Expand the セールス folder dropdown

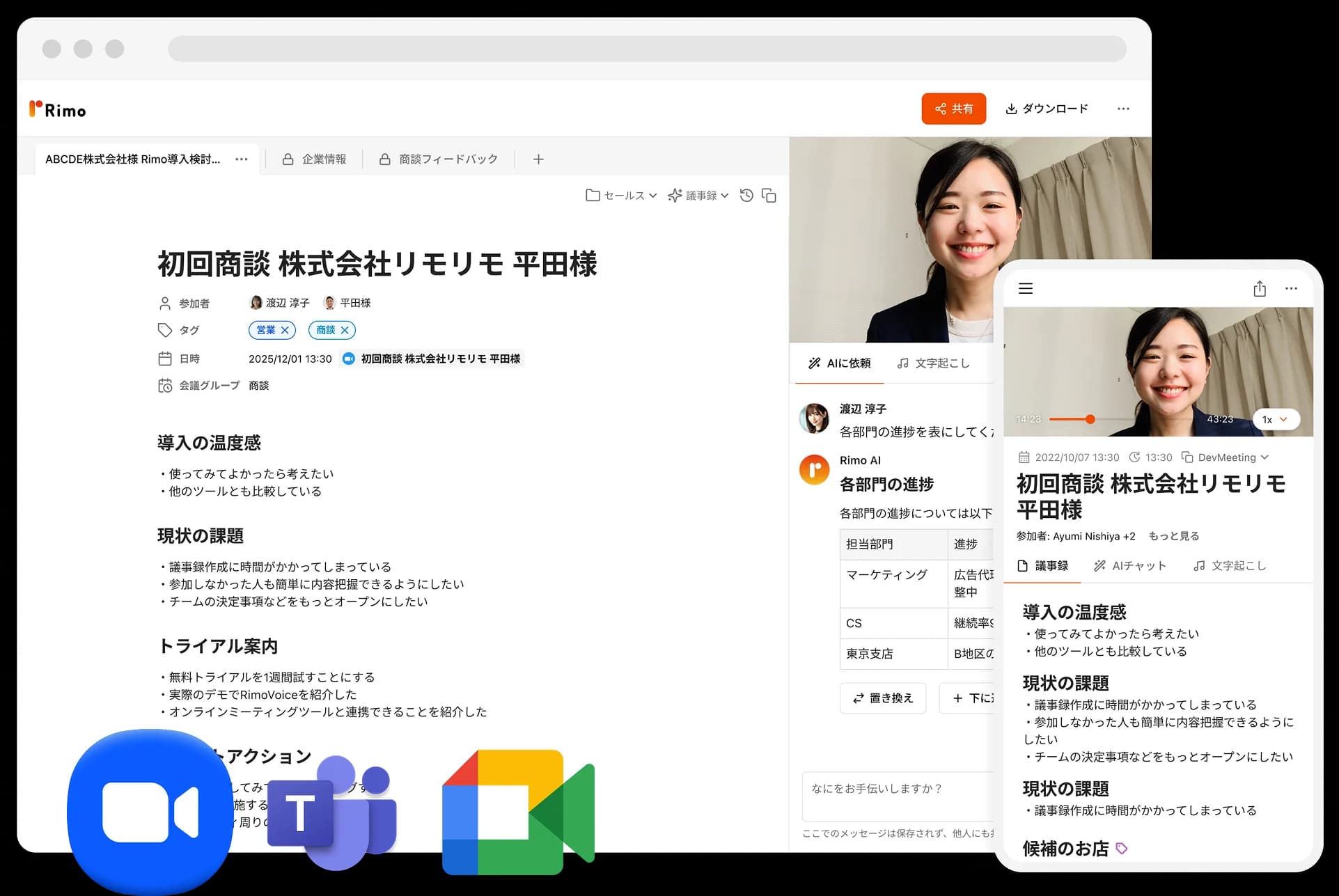[x=621, y=196]
